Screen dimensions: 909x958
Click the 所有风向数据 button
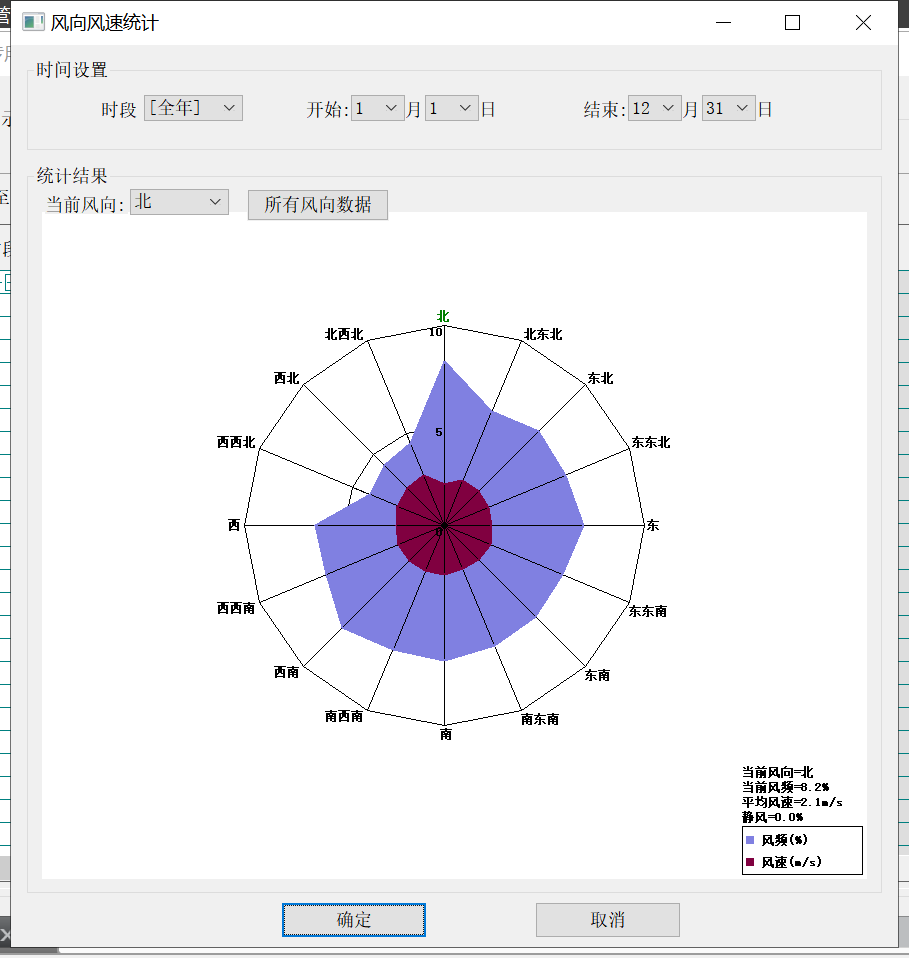pyautogui.click(x=317, y=205)
